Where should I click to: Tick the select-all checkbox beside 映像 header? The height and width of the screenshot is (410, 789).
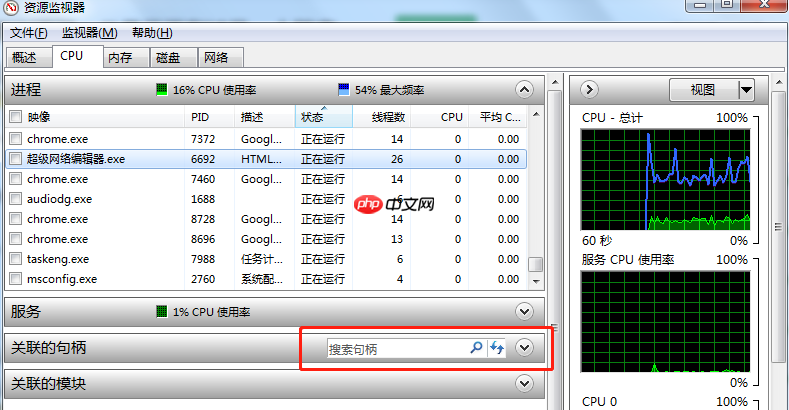coord(16,117)
